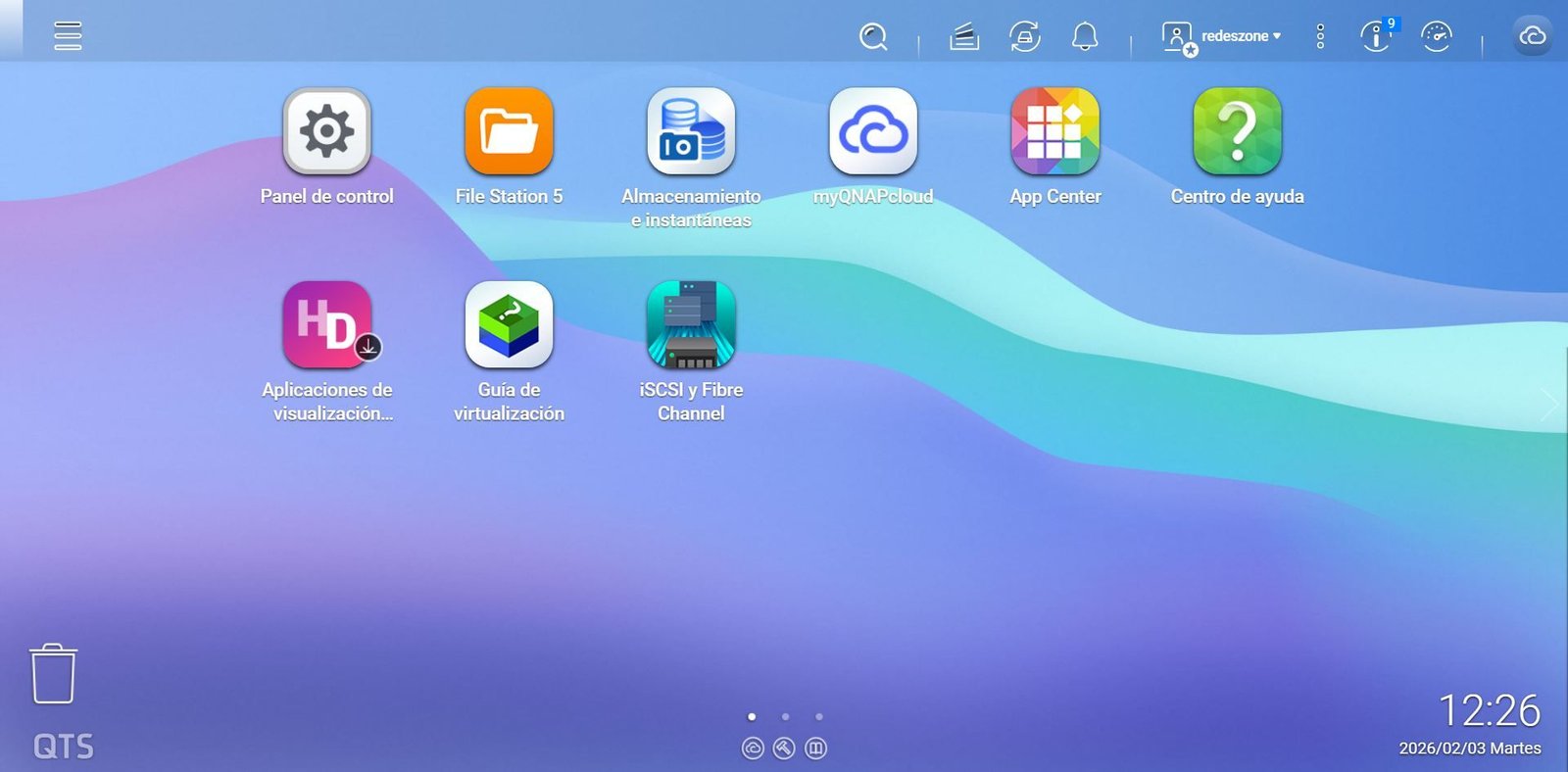Open the three-dot more options menu
Screen dimensions: 1568x772
tap(1320, 37)
